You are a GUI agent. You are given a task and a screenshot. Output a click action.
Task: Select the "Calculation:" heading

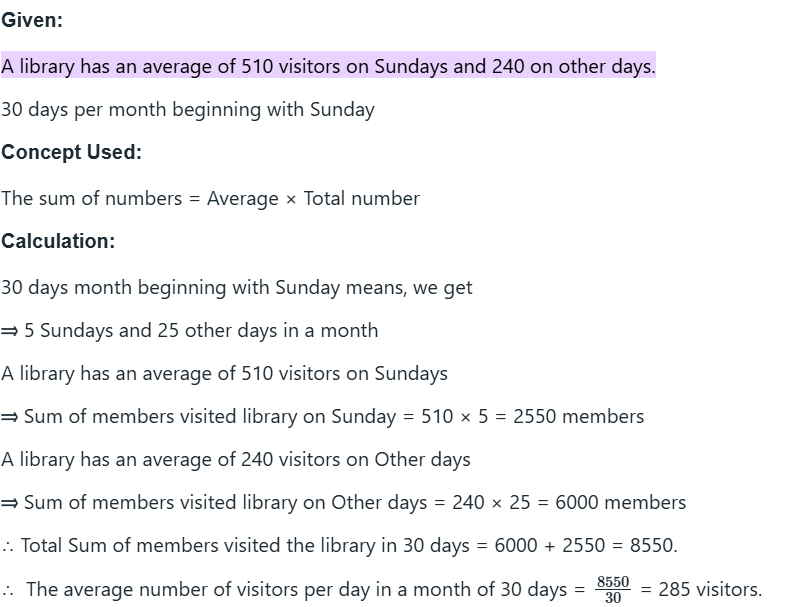58,242
